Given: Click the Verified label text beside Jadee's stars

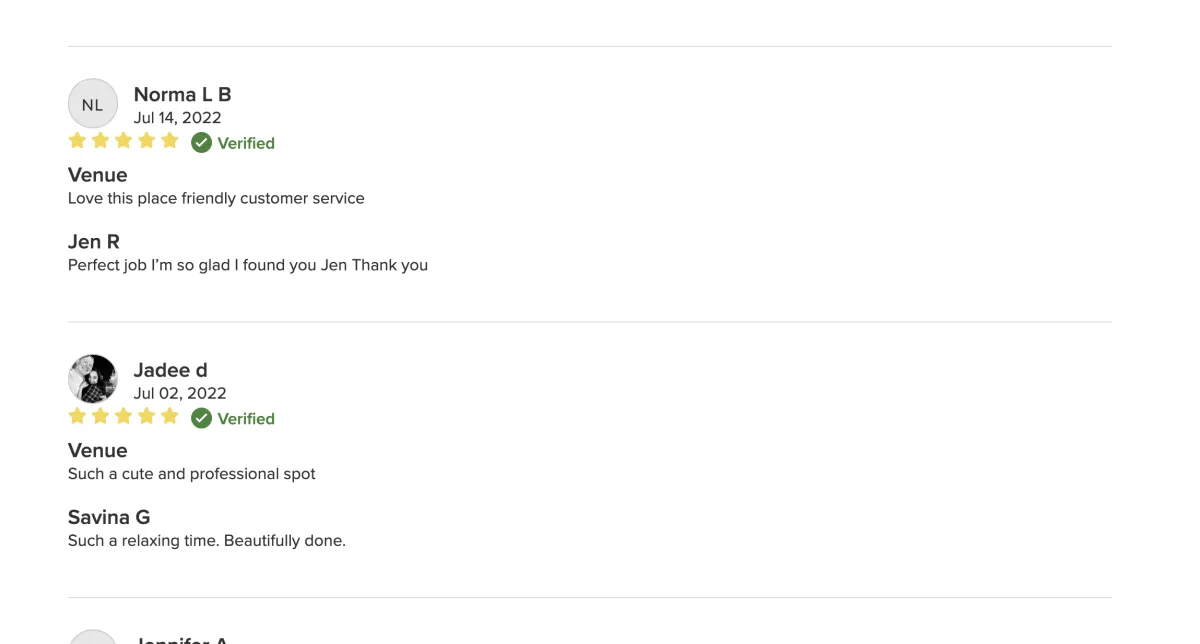Looking at the screenshot, I should (x=246, y=419).
